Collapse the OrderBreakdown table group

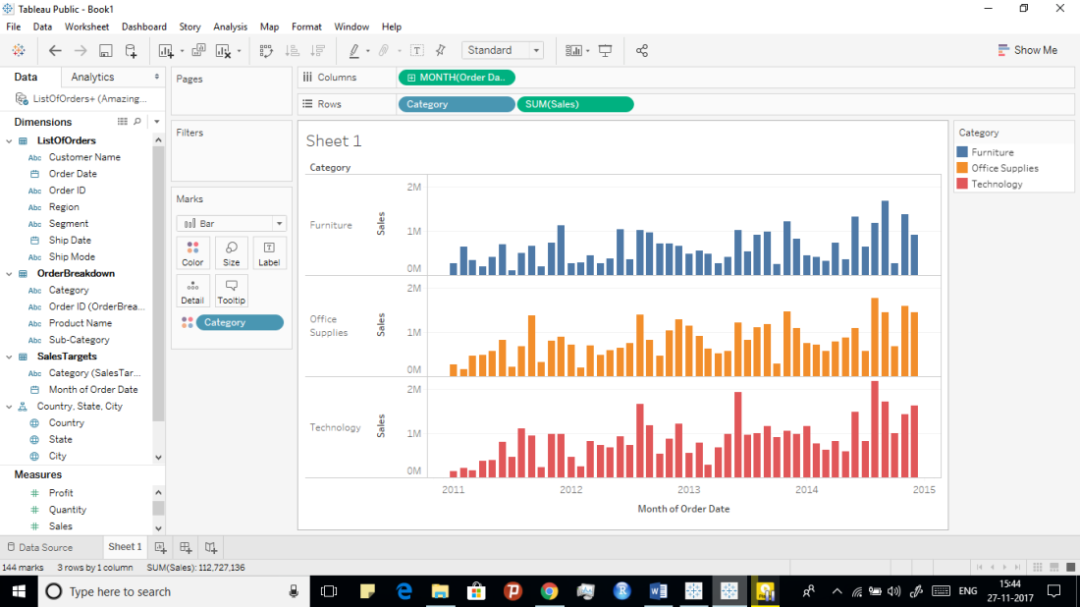pyautogui.click(x=9, y=274)
